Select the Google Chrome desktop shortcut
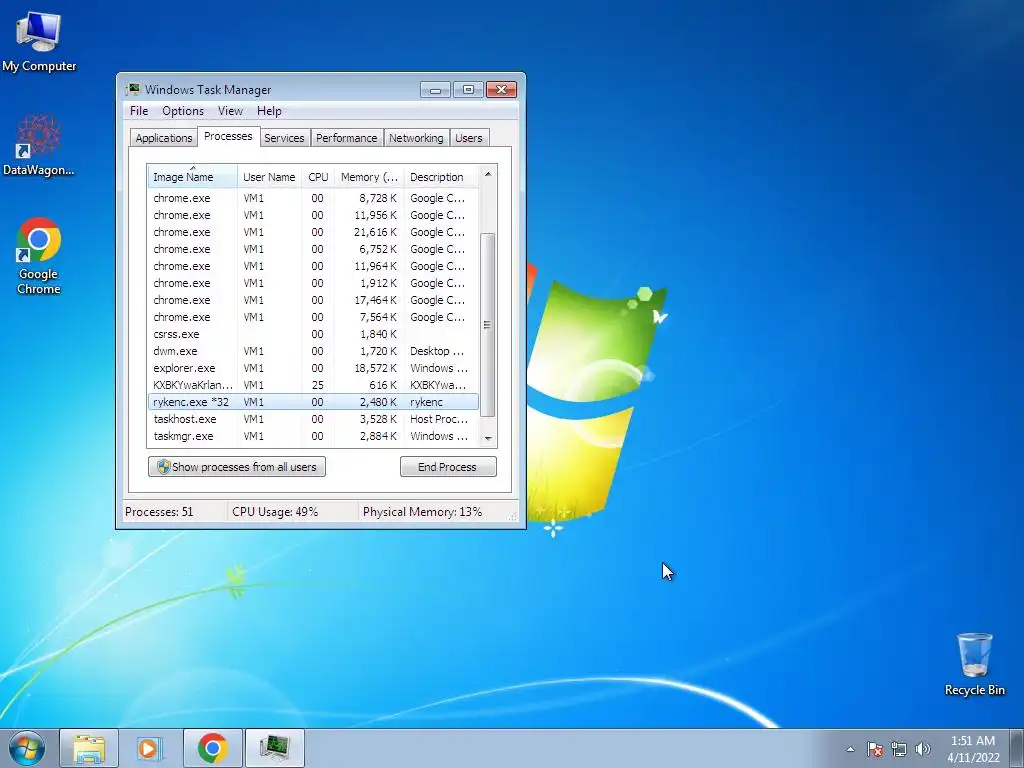 (39, 255)
